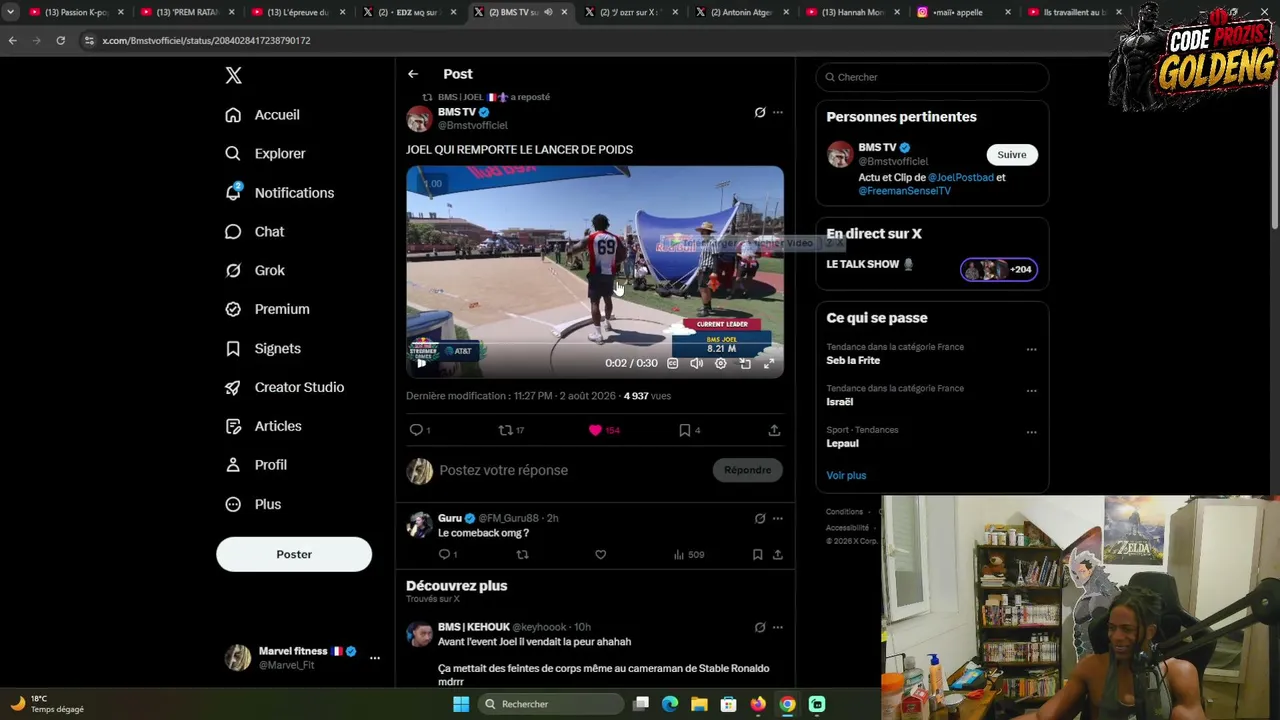Open the Seb la Frite trend
Image resolution: width=1280 pixels, height=720 pixels.
(853, 361)
